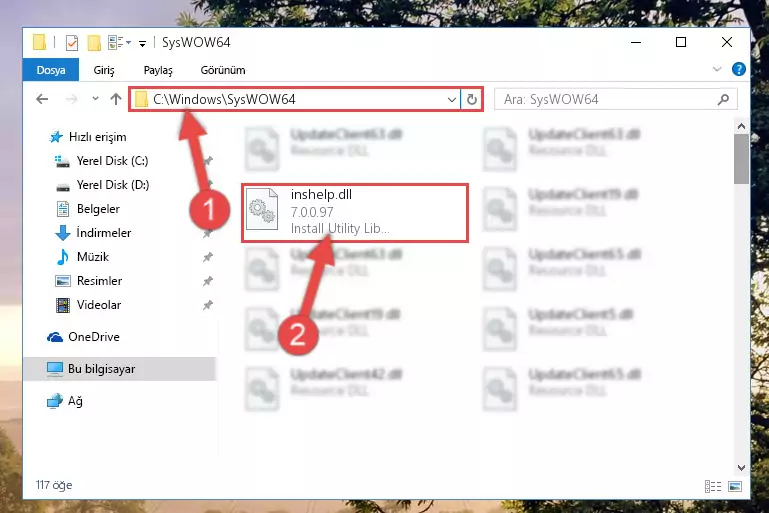Screen dimensions: 769x513
Task: Open the blue Help icon
Action: (738, 69)
